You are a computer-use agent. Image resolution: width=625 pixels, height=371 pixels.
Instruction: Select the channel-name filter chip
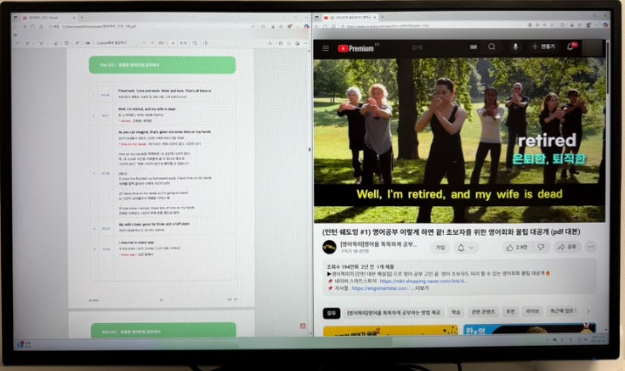tap(394, 312)
